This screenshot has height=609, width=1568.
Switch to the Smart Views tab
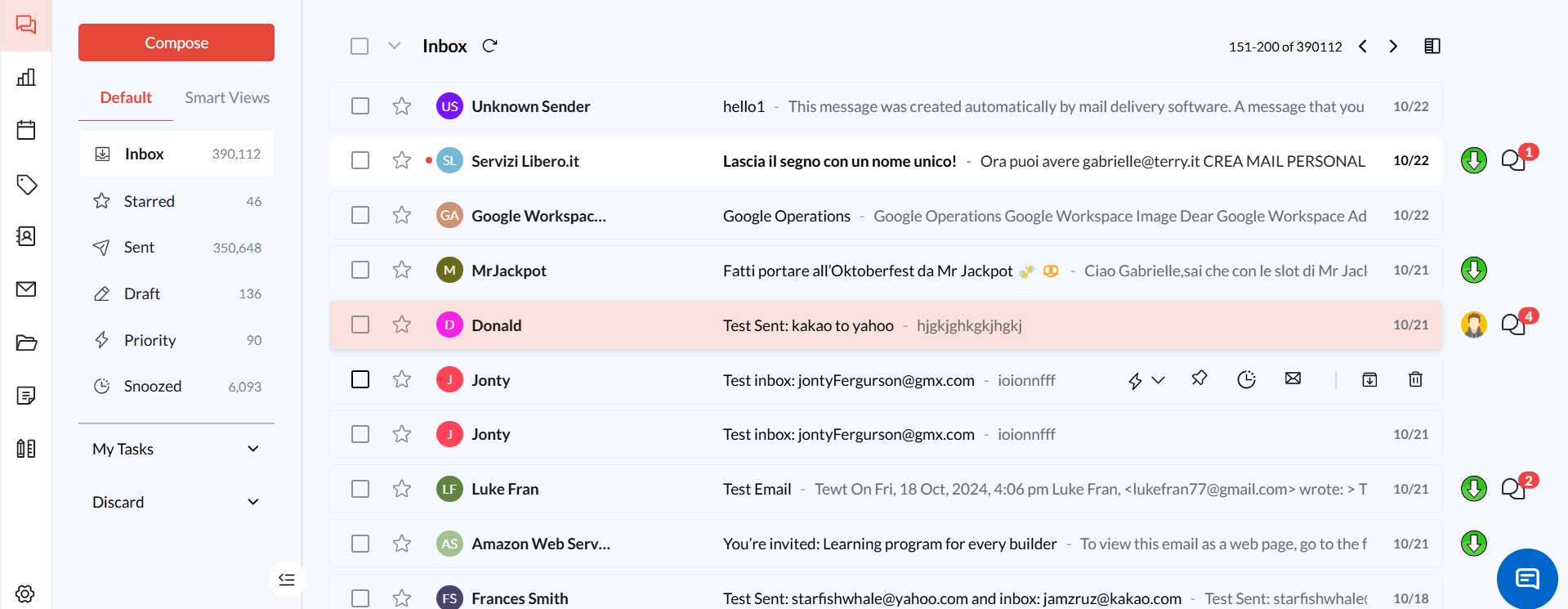tap(226, 97)
